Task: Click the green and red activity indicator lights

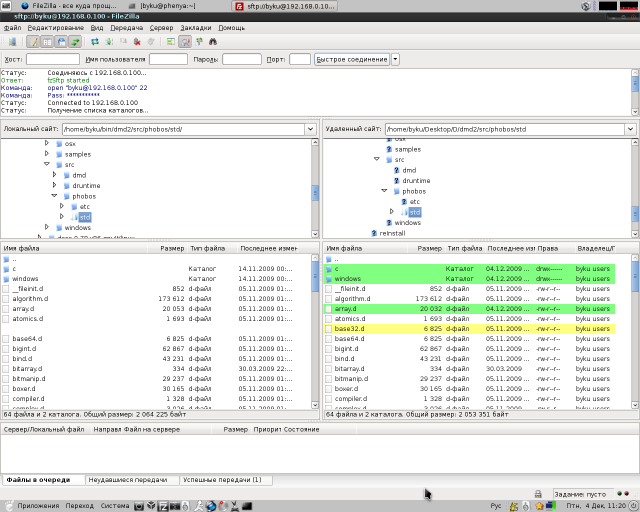Action: (x=623, y=494)
